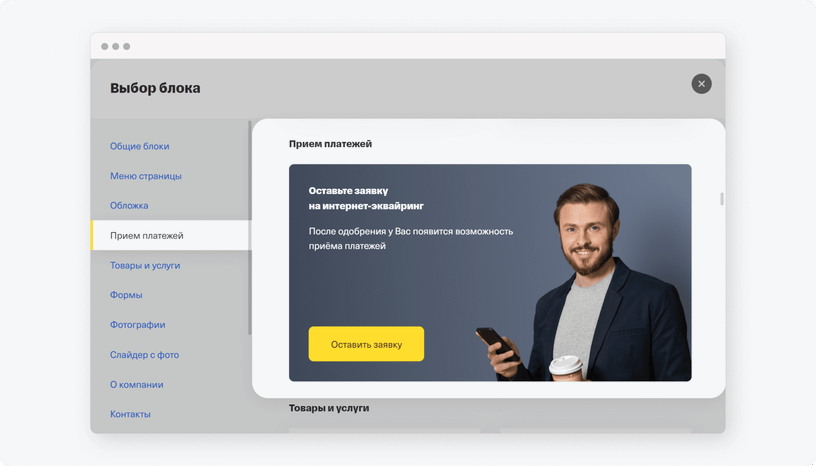Click the Товары и услуги section heading
816x466 pixels.
[x=329, y=408]
